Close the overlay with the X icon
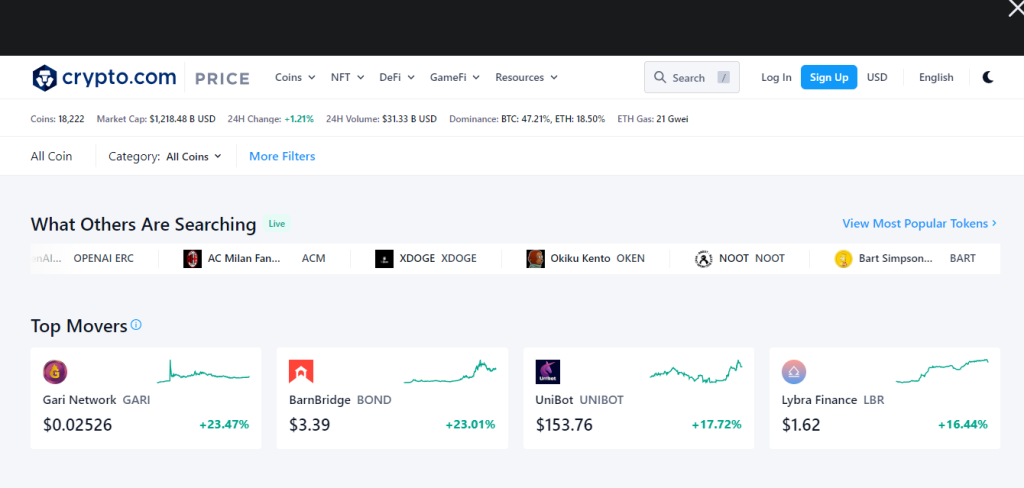 pos(1016,8)
